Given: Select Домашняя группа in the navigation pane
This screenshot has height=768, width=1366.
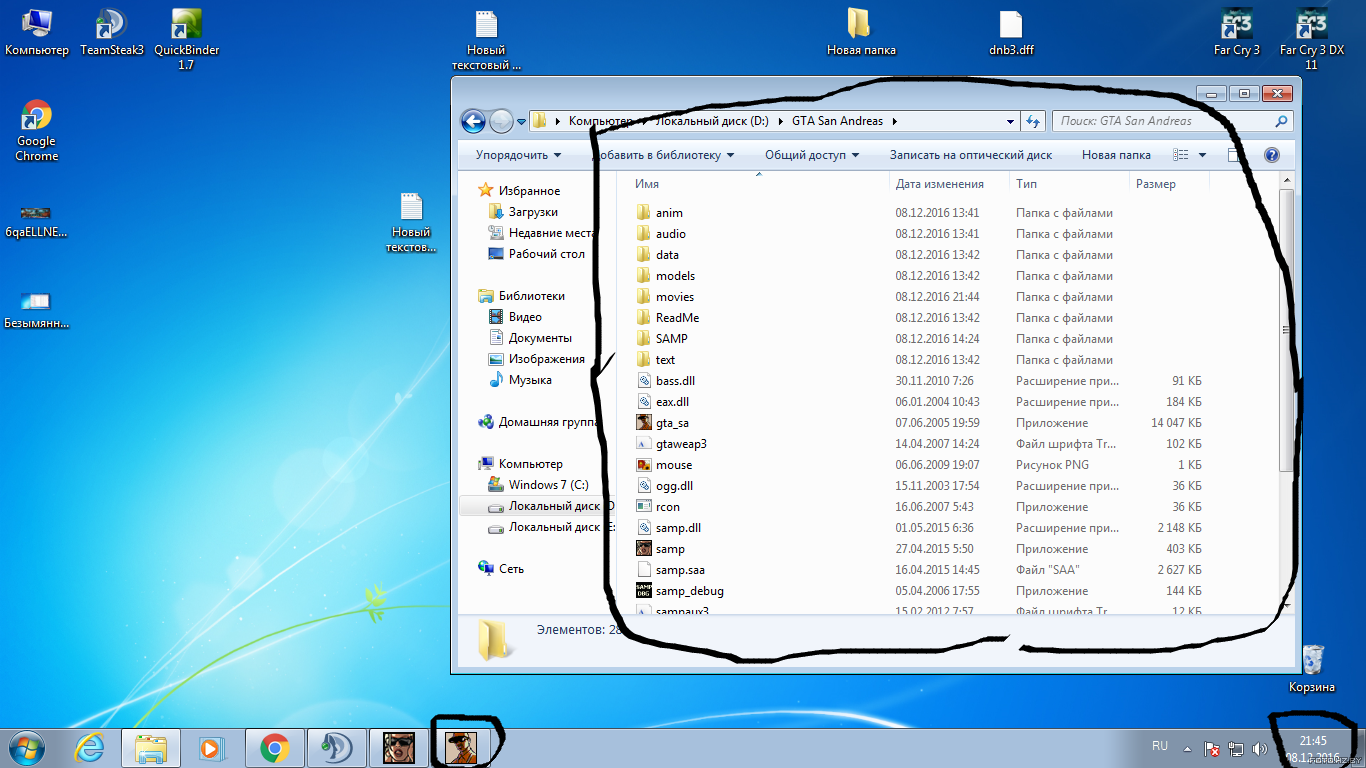Looking at the screenshot, I should point(547,422).
